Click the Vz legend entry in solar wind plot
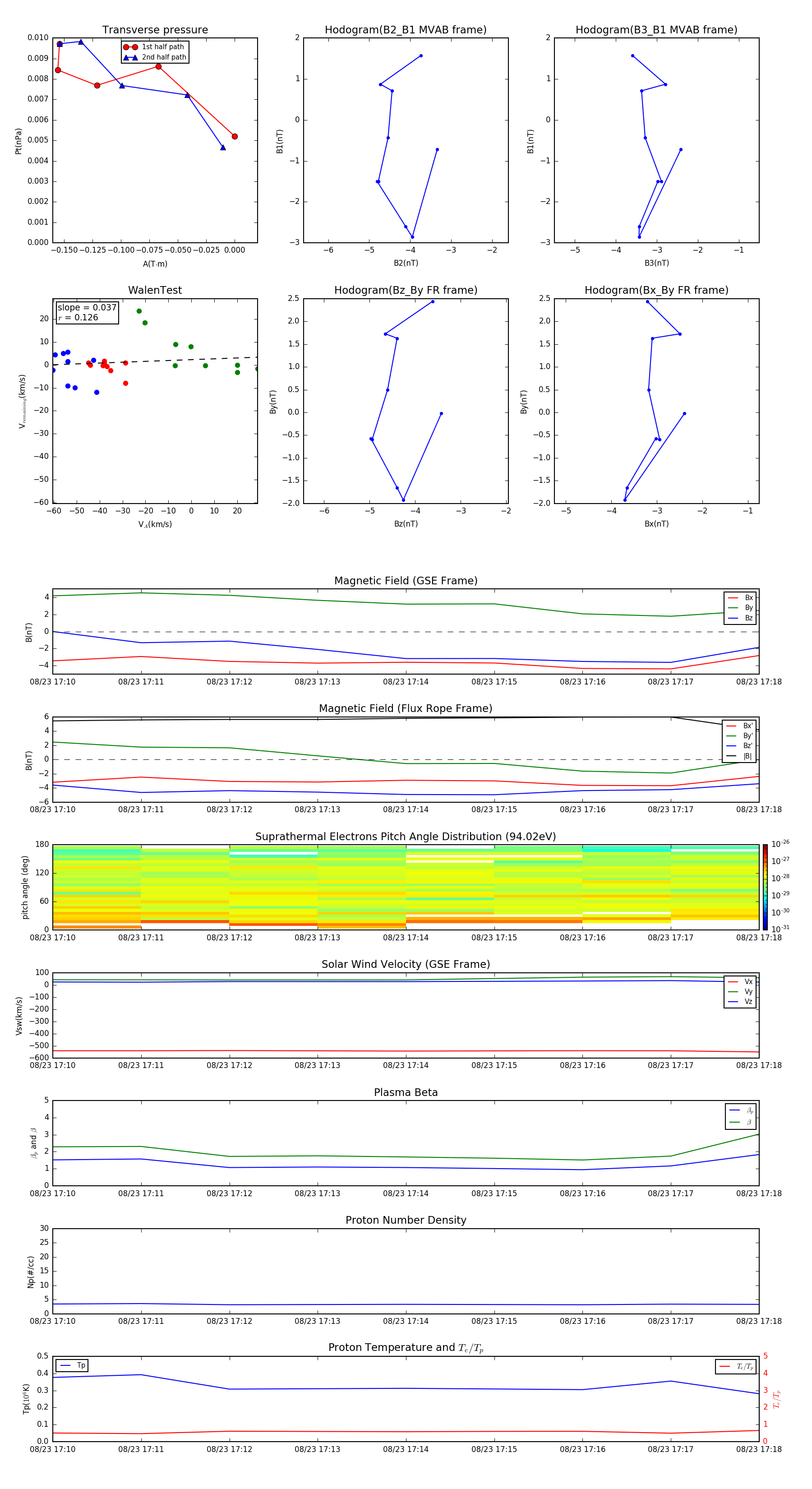The height and width of the screenshot is (1489, 812). [x=740, y=1002]
